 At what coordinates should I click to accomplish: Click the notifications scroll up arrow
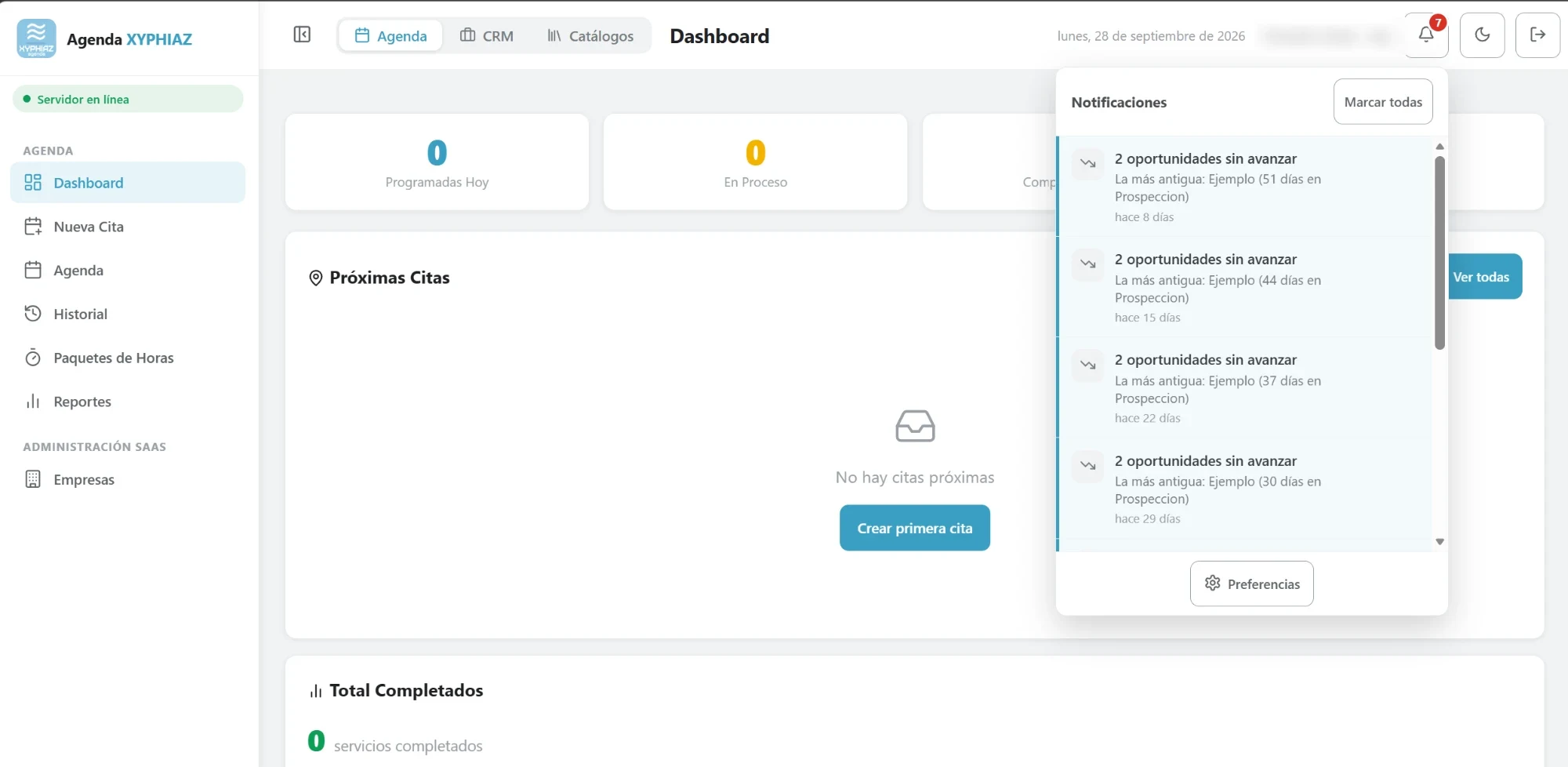click(x=1439, y=147)
